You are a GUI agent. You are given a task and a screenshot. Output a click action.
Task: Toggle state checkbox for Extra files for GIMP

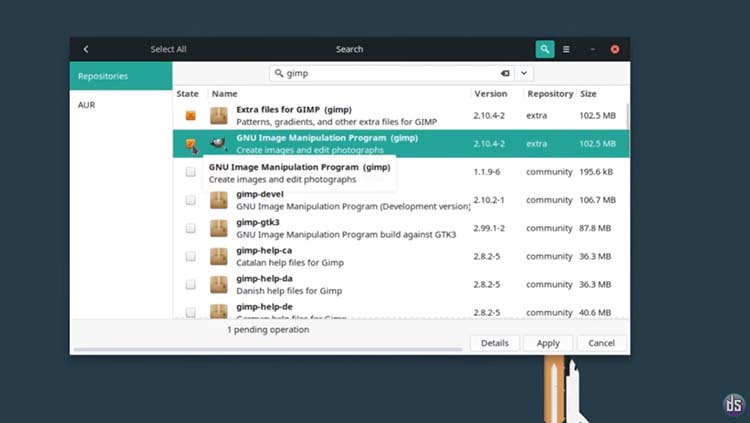point(190,115)
